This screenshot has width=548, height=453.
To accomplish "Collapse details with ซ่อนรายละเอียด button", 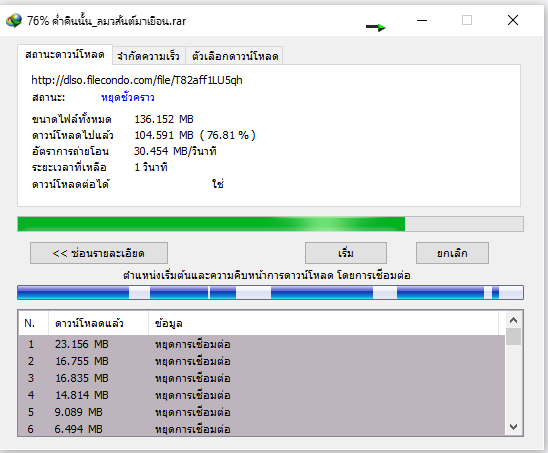I will [x=99, y=253].
